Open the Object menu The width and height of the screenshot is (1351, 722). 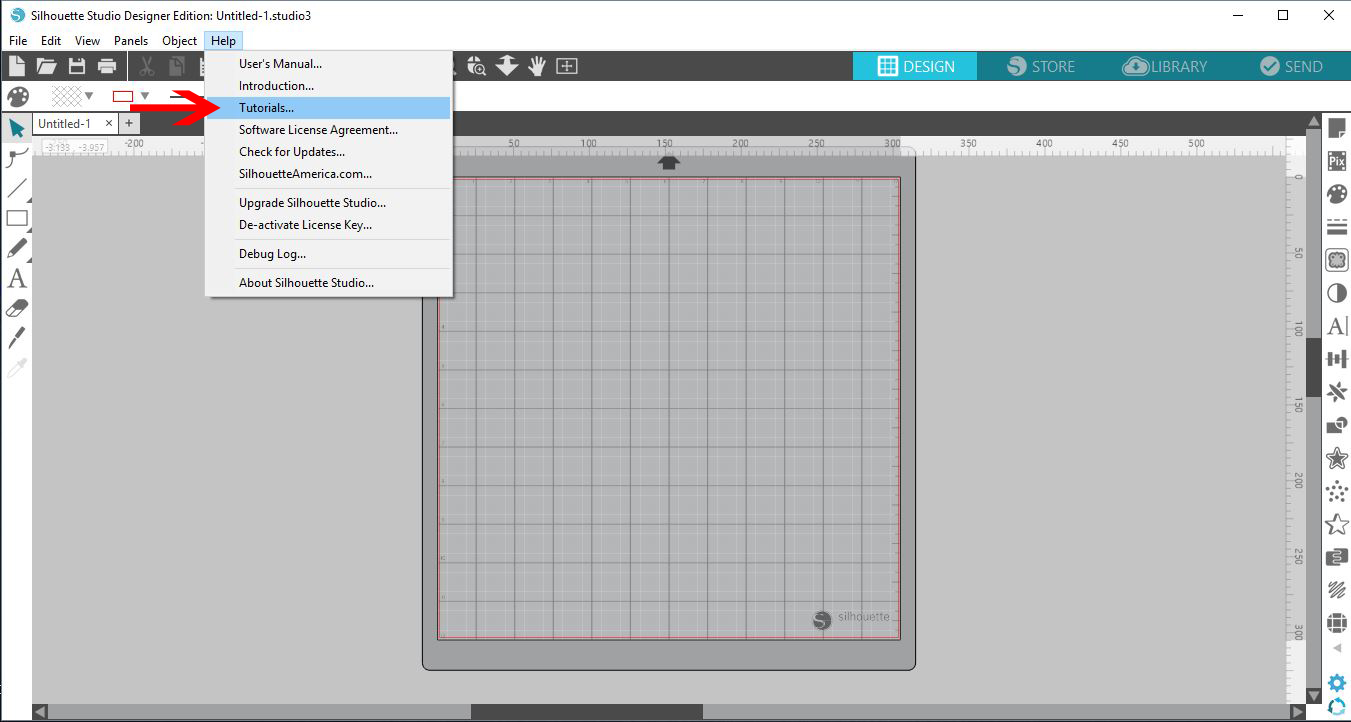tap(180, 41)
